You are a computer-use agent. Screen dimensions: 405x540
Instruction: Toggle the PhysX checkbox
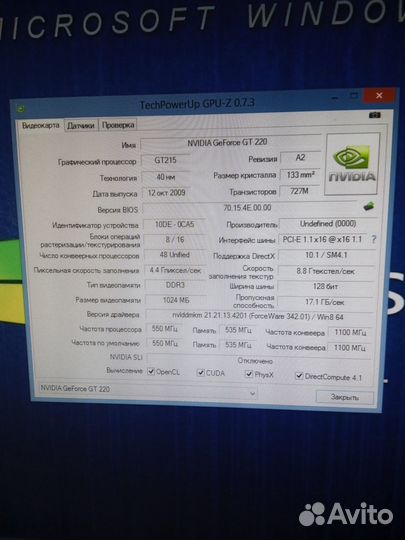pyautogui.click(x=249, y=374)
